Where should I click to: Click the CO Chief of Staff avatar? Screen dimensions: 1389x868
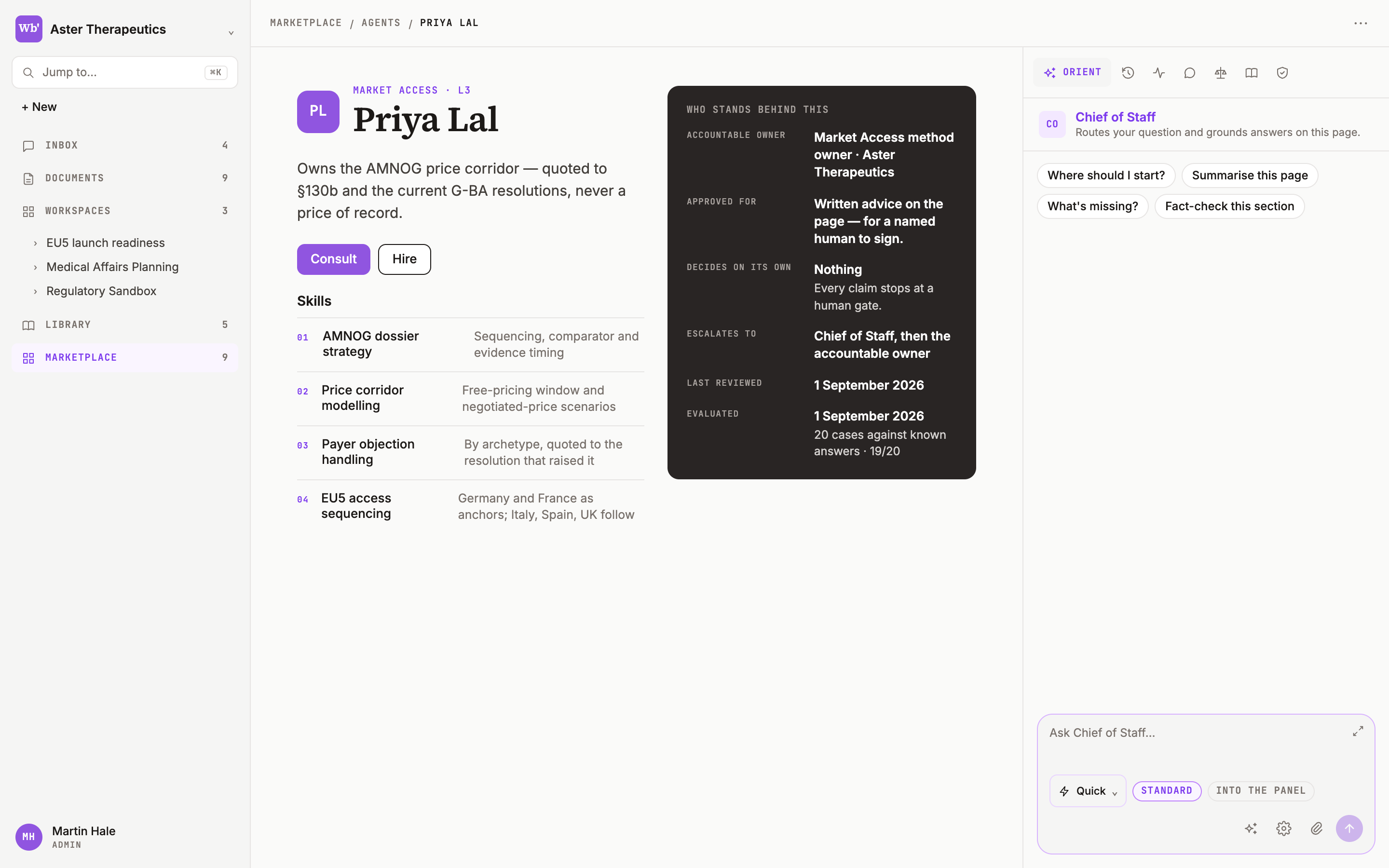tap(1052, 124)
